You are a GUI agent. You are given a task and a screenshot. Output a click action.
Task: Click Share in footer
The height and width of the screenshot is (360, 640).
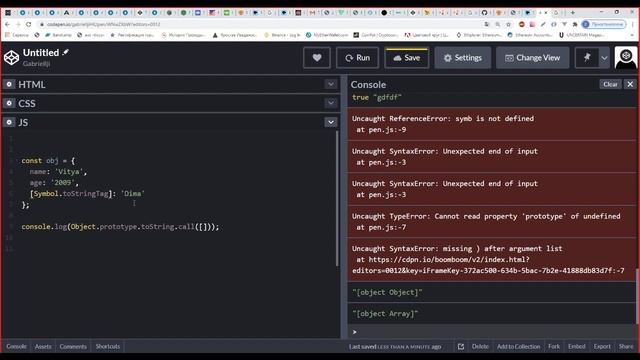tap(626, 347)
